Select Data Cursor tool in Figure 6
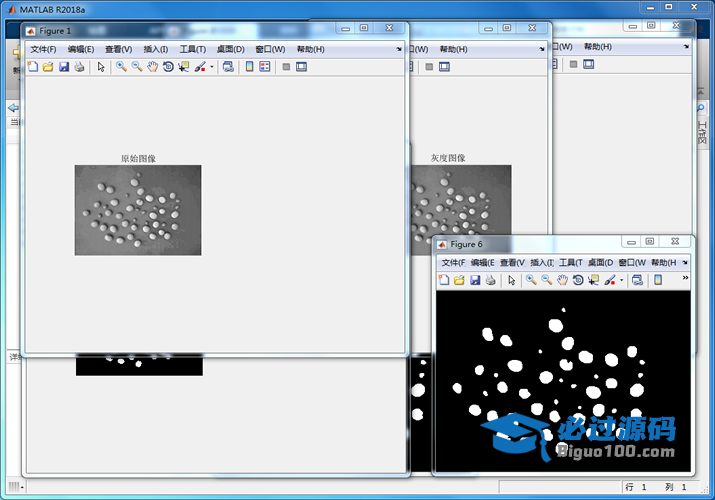The image size is (715, 500). point(593,280)
